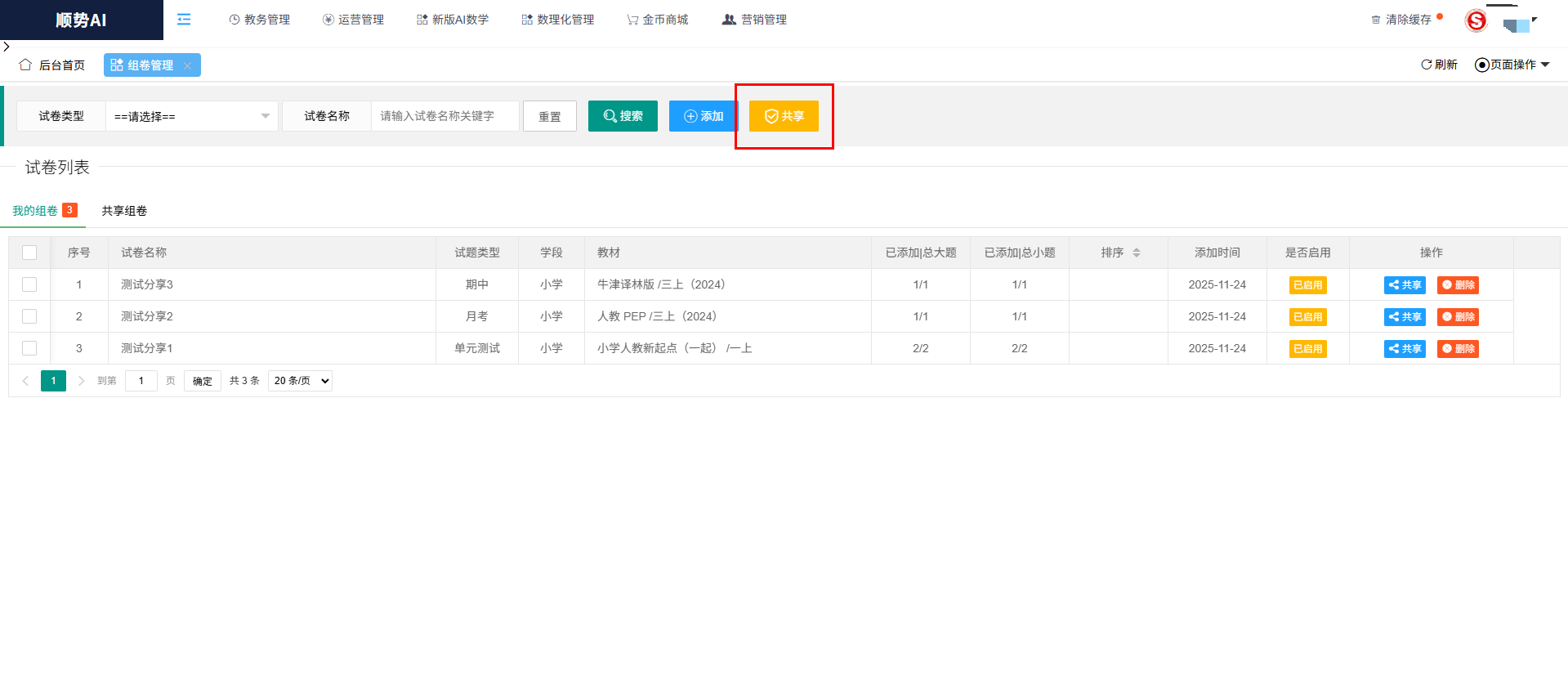
Task: Close the 组卷管理 tab with its X
Action: pos(188,66)
